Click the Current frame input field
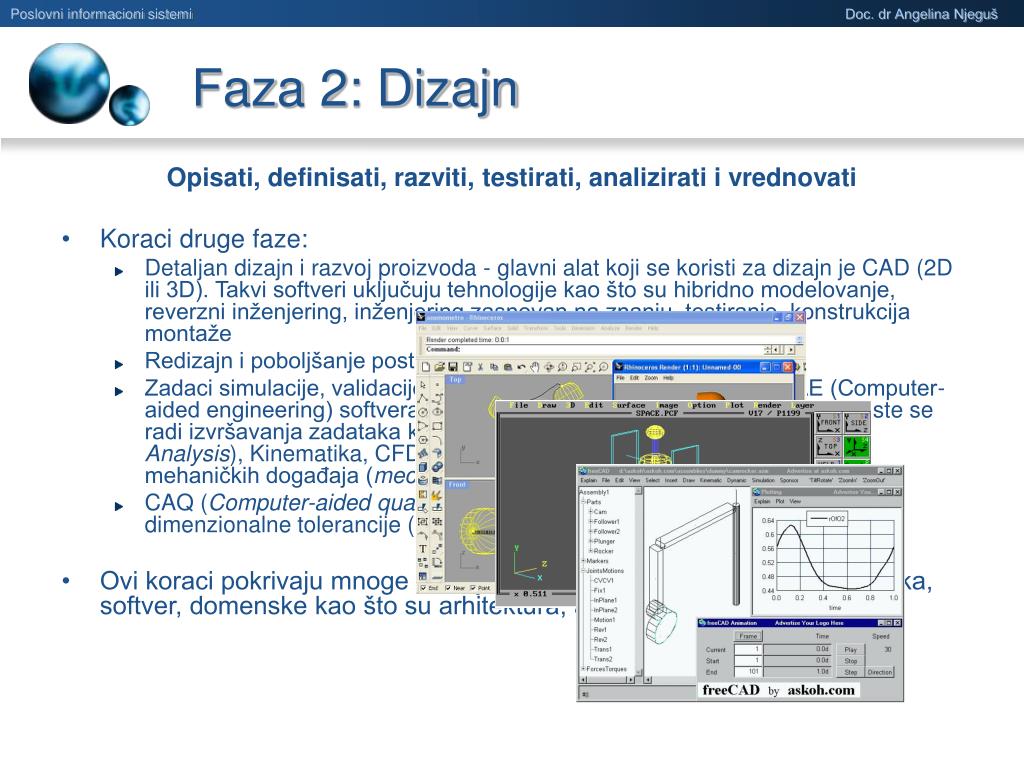The width and height of the screenshot is (1024, 768). click(748, 649)
